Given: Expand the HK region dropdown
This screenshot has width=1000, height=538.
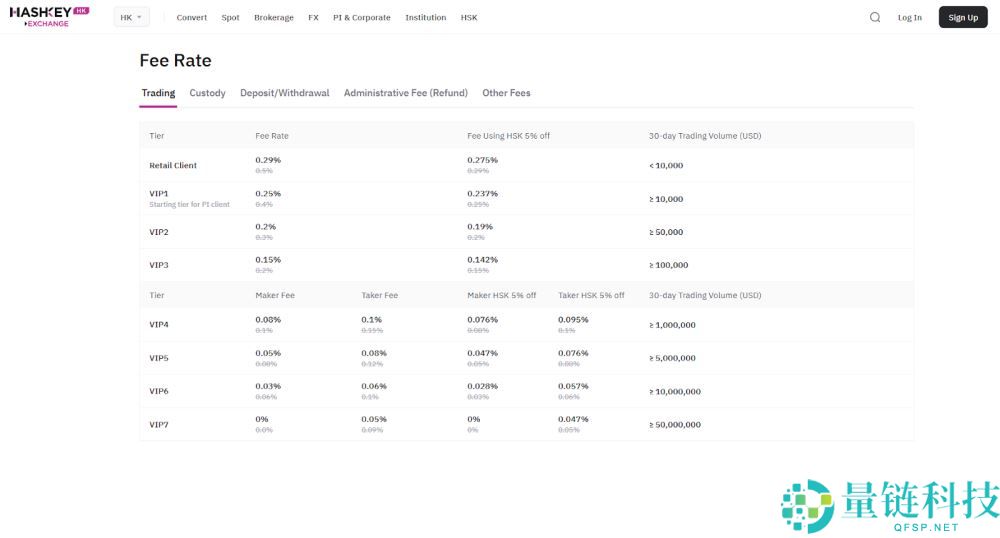Looking at the screenshot, I should 131,17.
